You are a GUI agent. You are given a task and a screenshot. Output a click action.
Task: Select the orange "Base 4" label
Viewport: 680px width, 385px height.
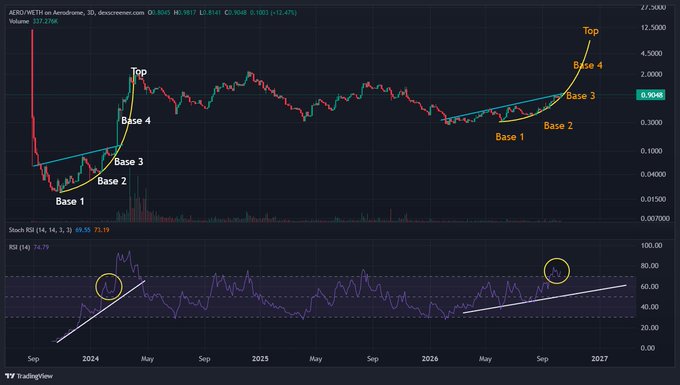pyautogui.click(x=588, y=65)
